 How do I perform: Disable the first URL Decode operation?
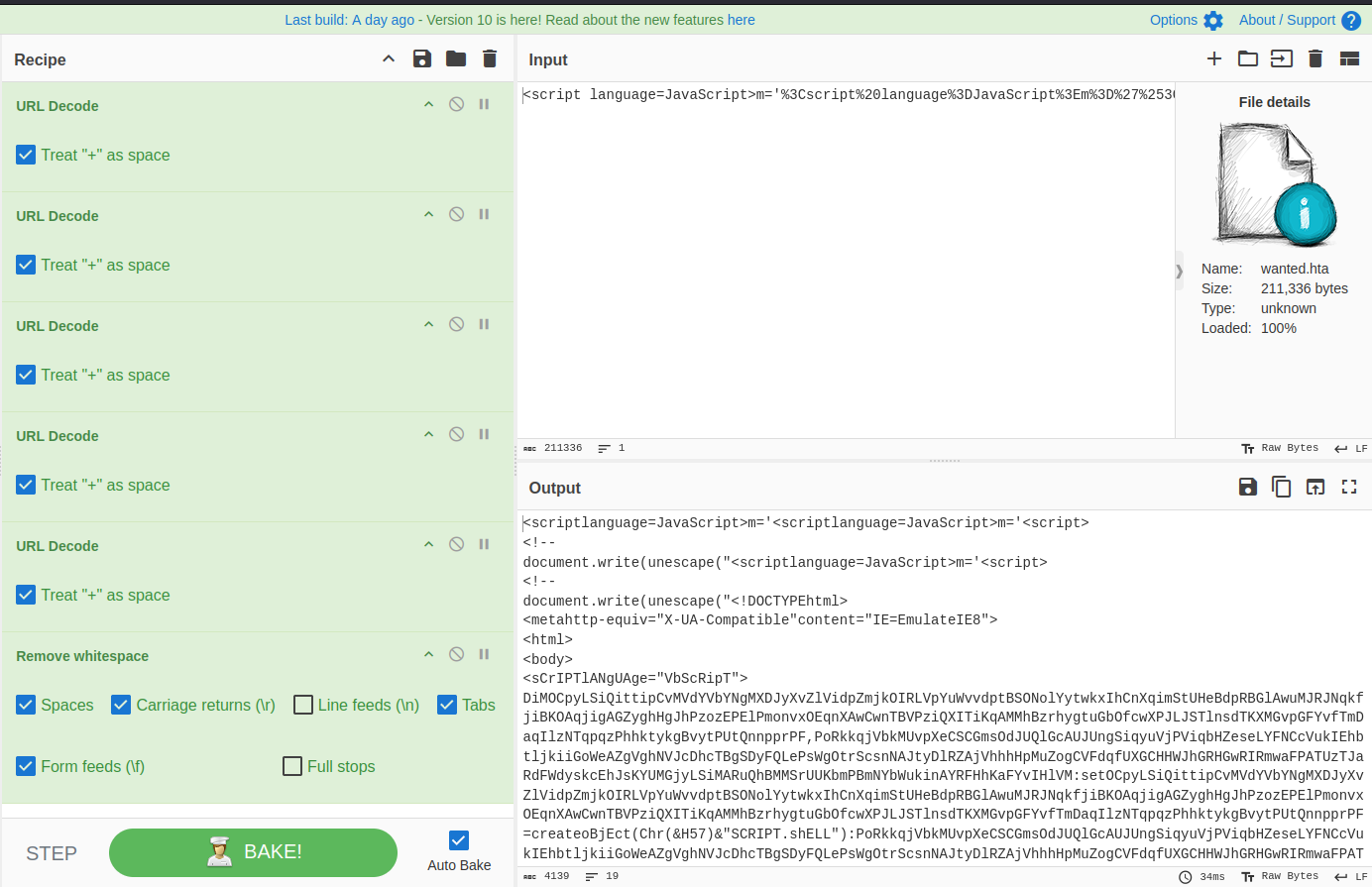[x=456, y=104]
